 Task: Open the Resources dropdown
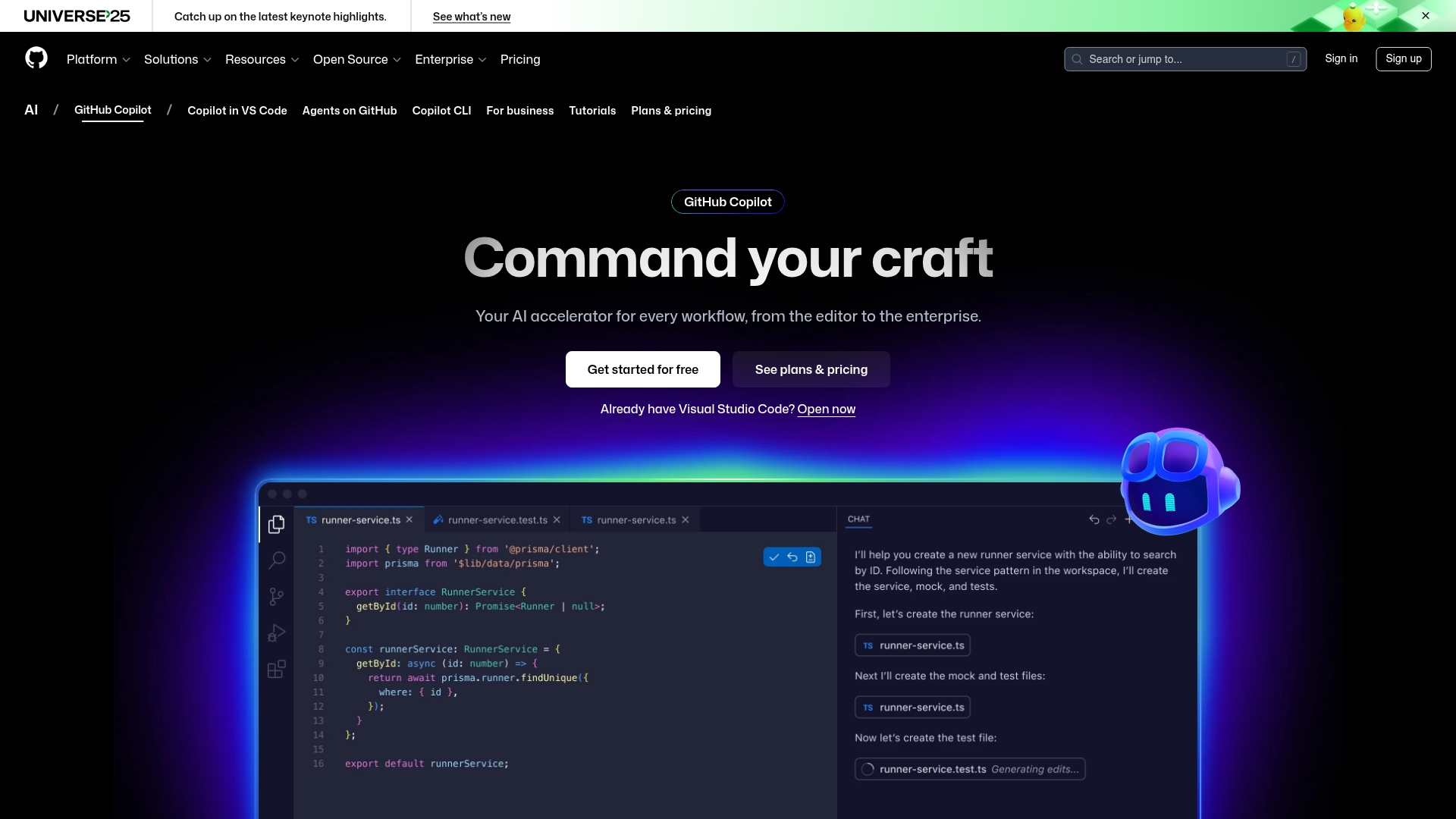coord(262,59)
